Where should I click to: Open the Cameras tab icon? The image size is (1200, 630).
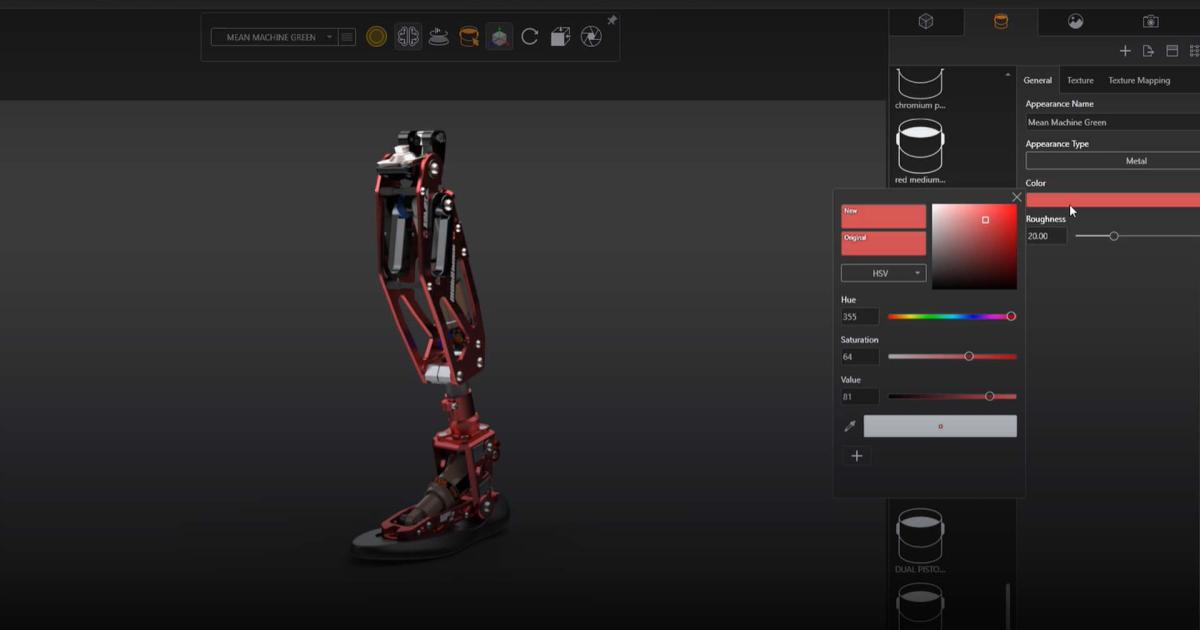1150,21
